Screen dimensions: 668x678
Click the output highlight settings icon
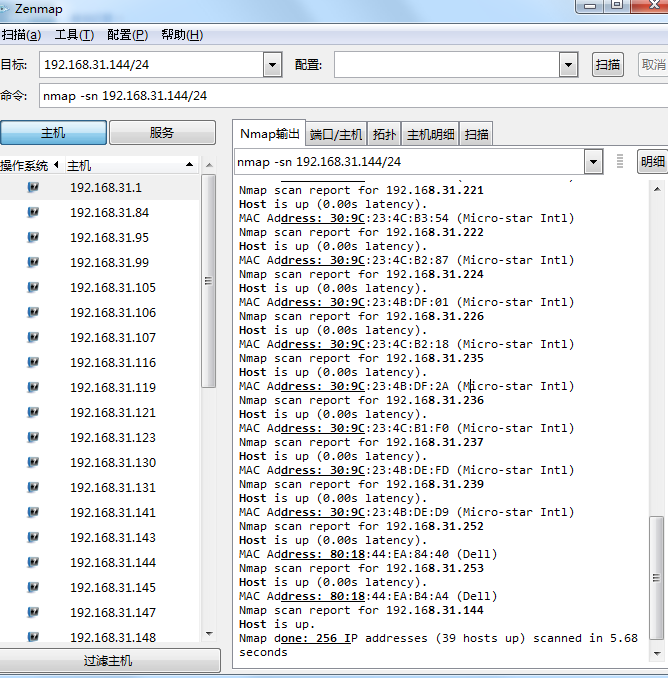coord(620,161)
